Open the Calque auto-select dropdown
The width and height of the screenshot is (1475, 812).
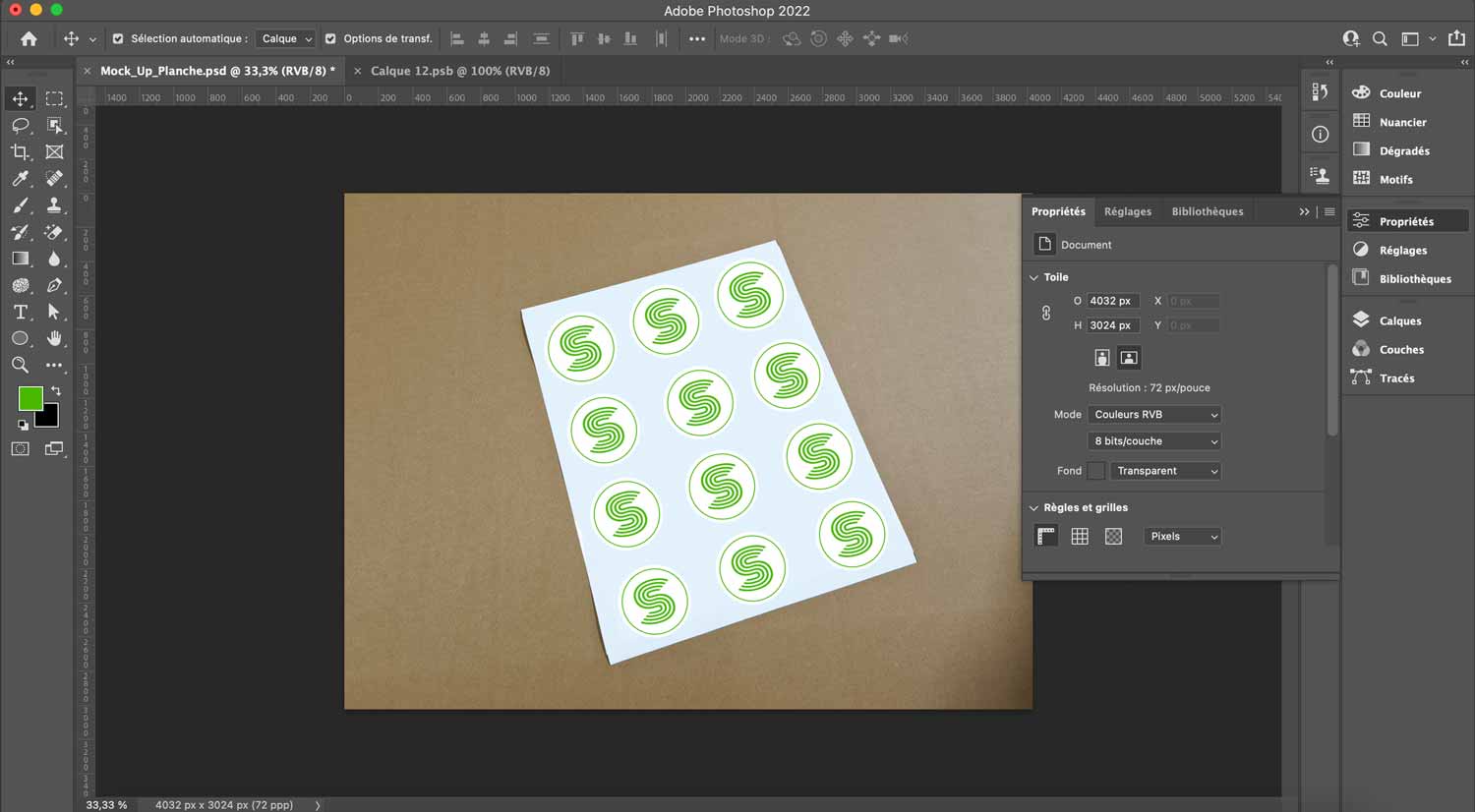coord(285,38)
